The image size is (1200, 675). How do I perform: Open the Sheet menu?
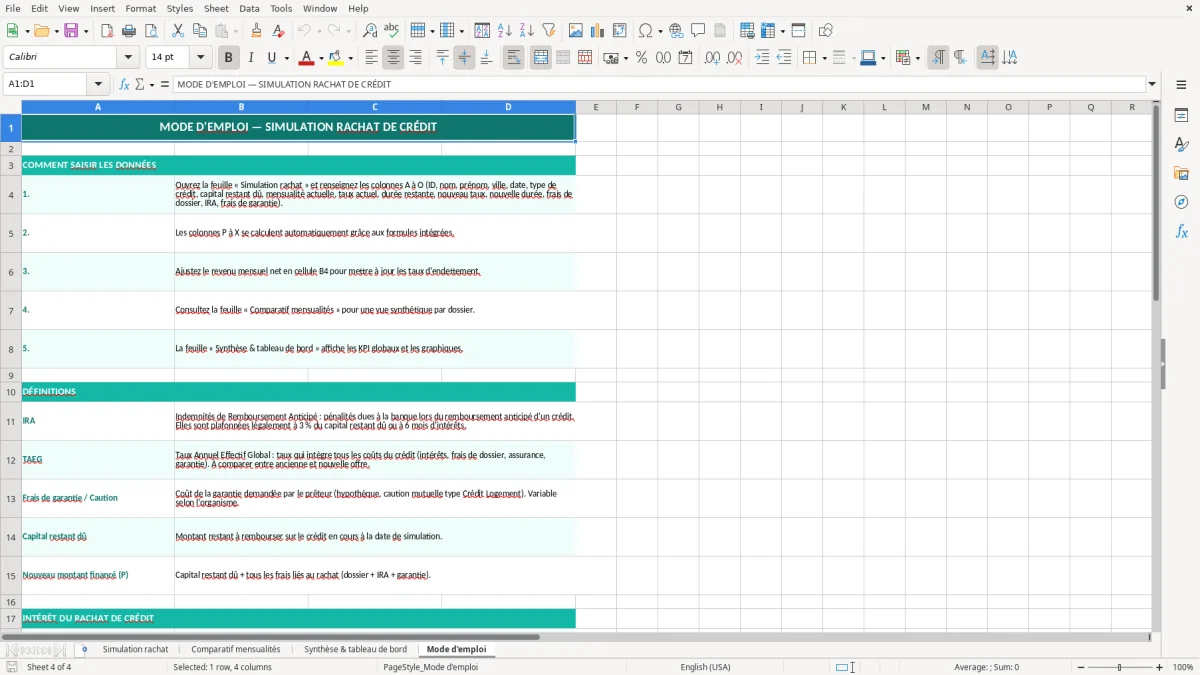(216, 8)
